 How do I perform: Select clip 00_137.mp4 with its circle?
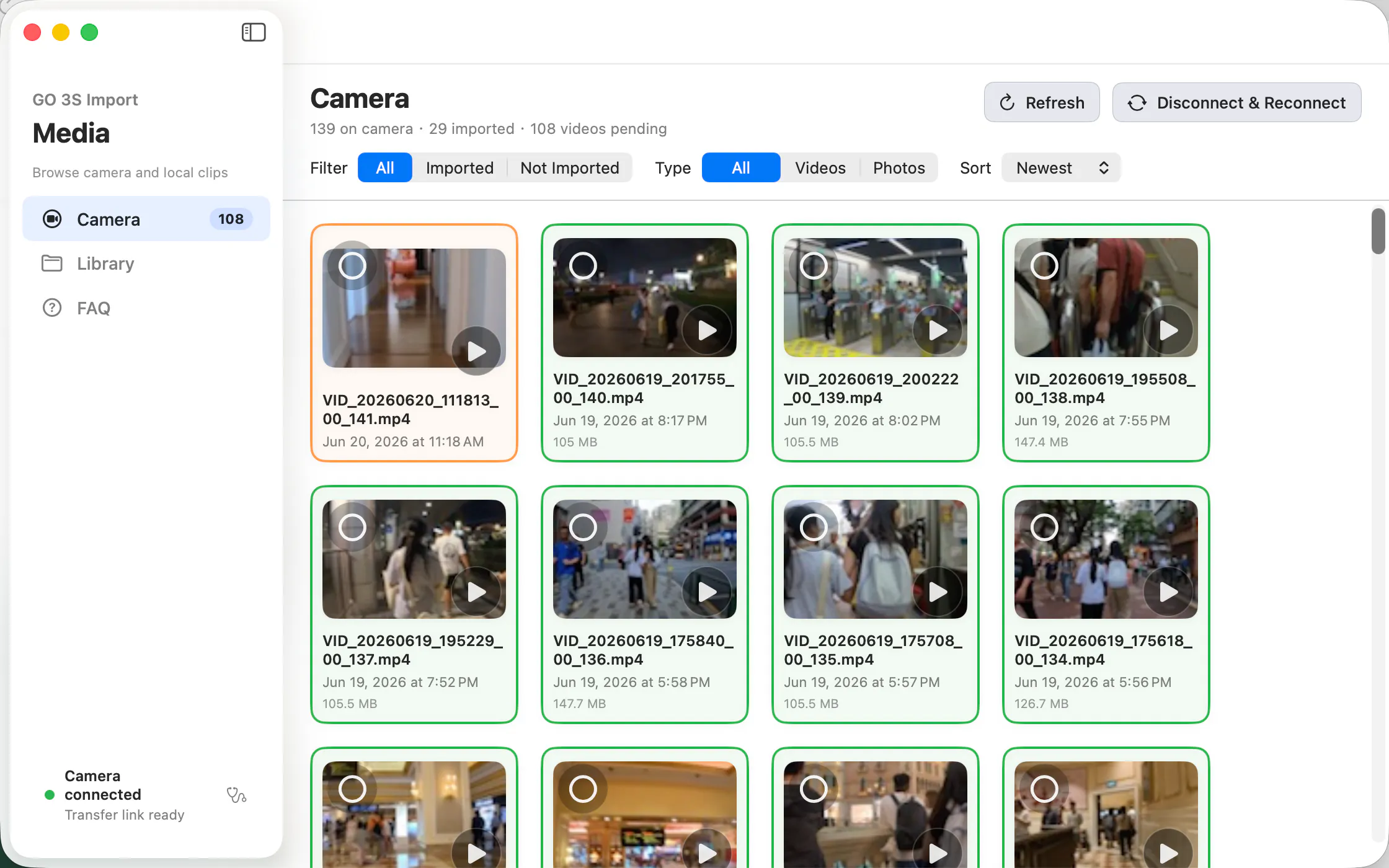point(352,528)
